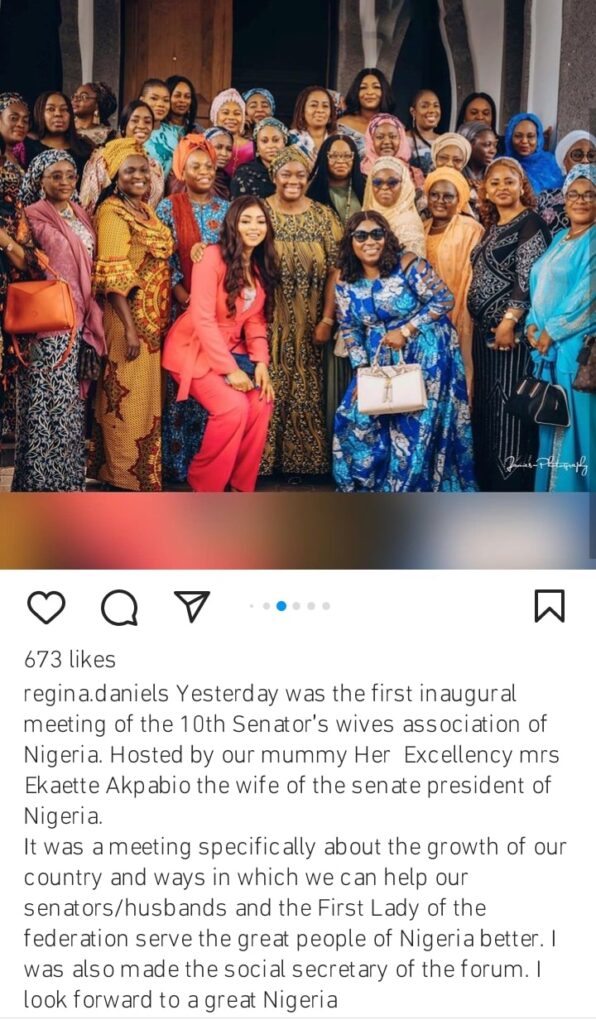
Task: Tap the woman in the pink suit
Action: (223, 343)
